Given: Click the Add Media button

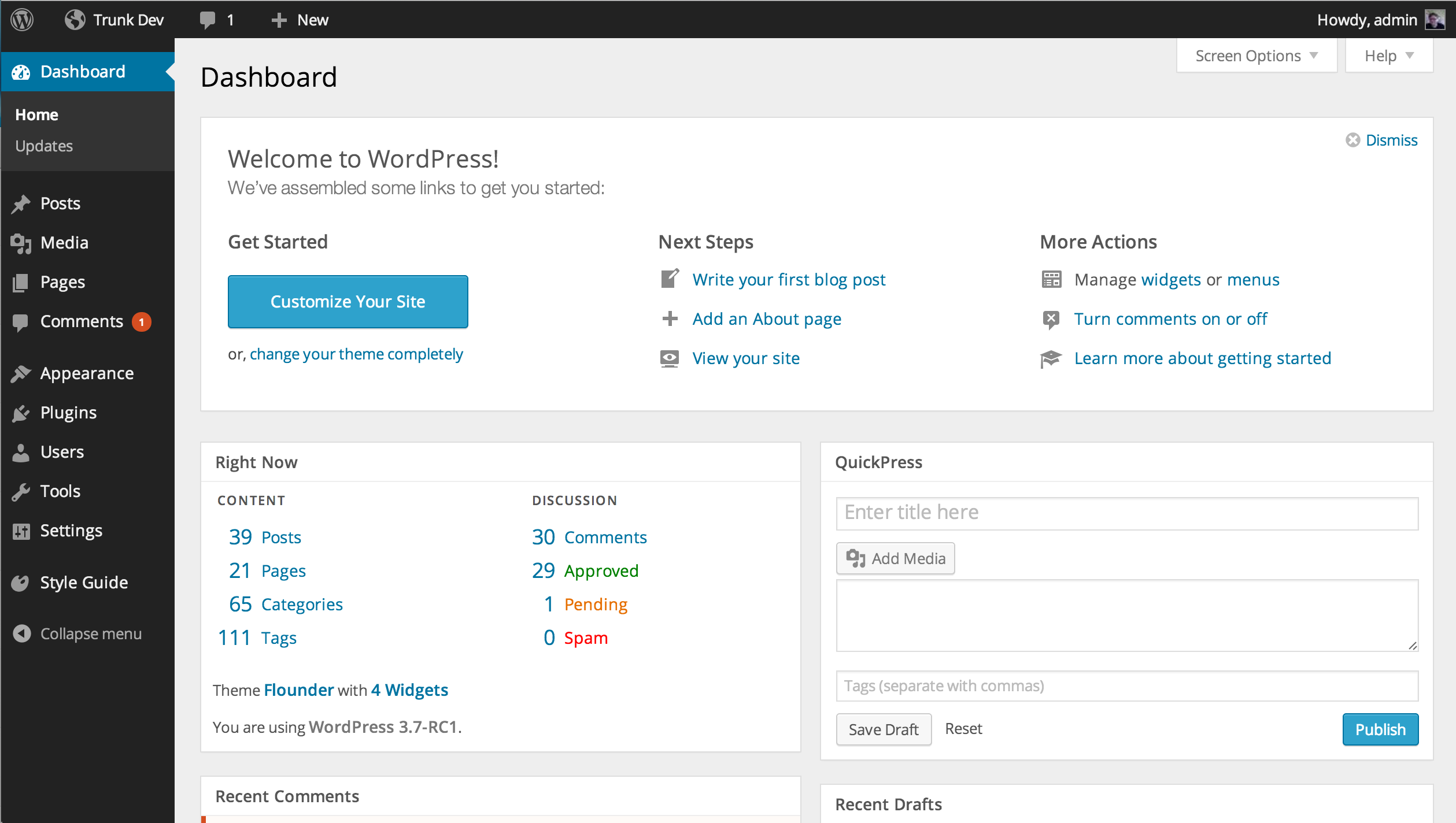Looking at the screenshot, I should click(895, 558).
